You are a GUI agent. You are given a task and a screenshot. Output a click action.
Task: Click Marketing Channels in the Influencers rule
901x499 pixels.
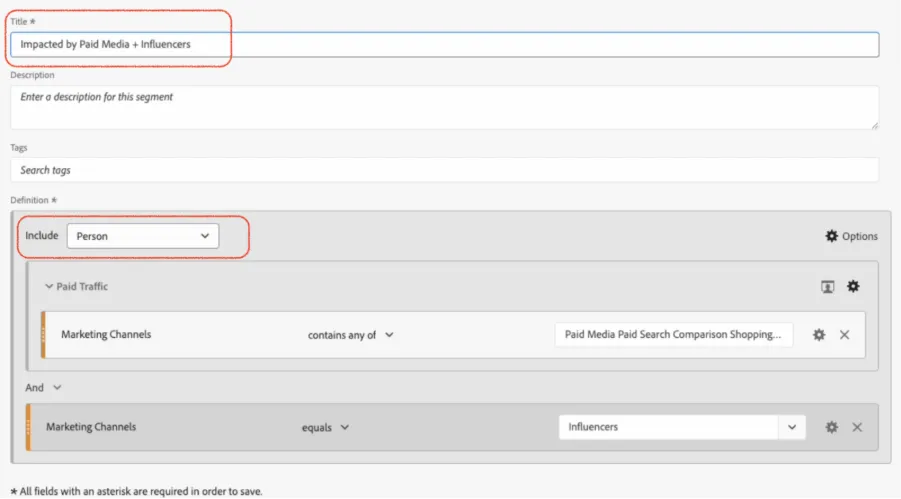[91, 427]
